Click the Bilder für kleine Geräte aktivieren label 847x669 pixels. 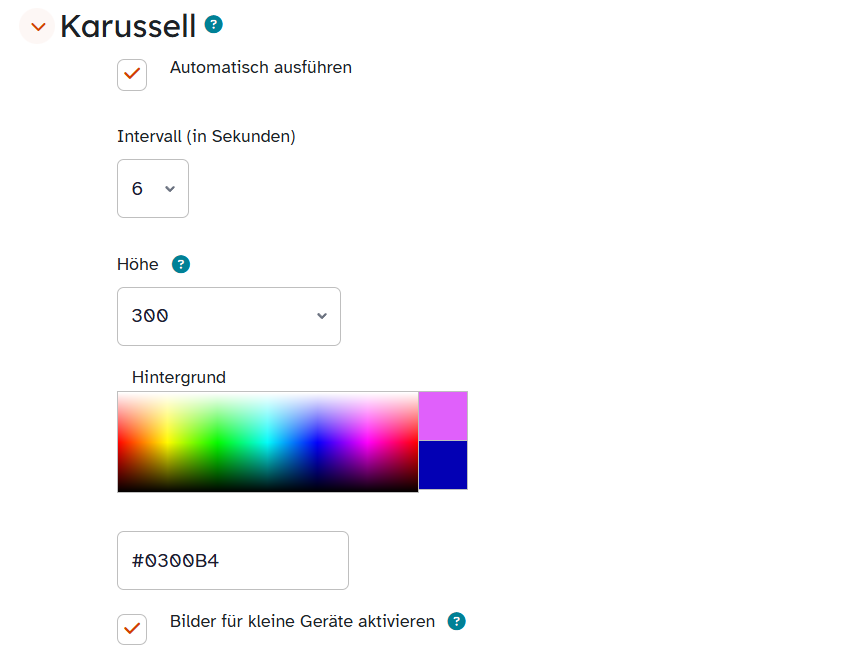click(x=302, y=621)
